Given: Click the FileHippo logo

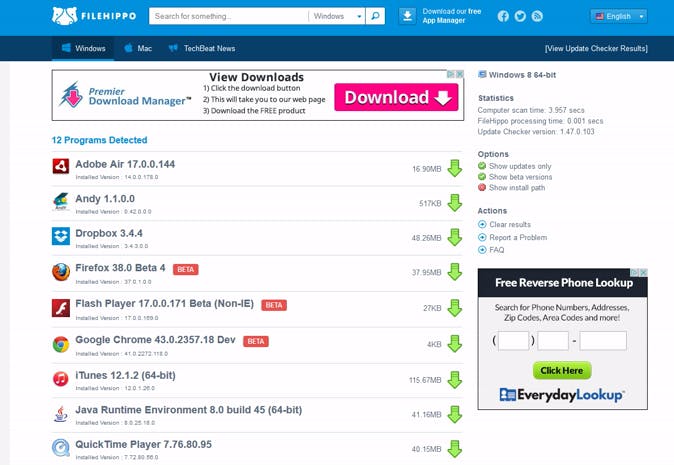Looking at the screenshot, I should (x=94, y=16).
